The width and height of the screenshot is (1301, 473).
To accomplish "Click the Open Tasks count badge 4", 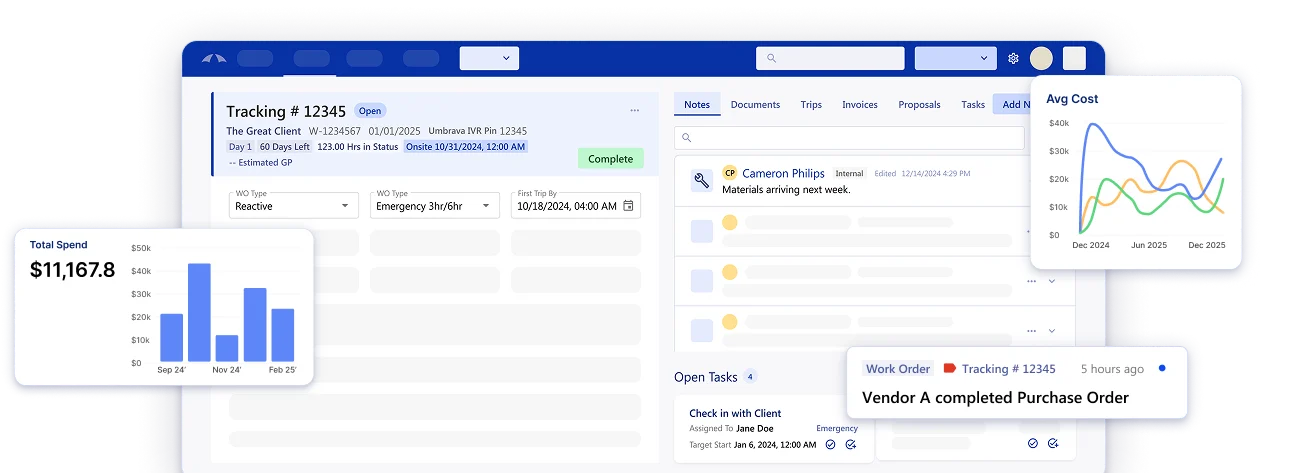I will tap(750, 377).
